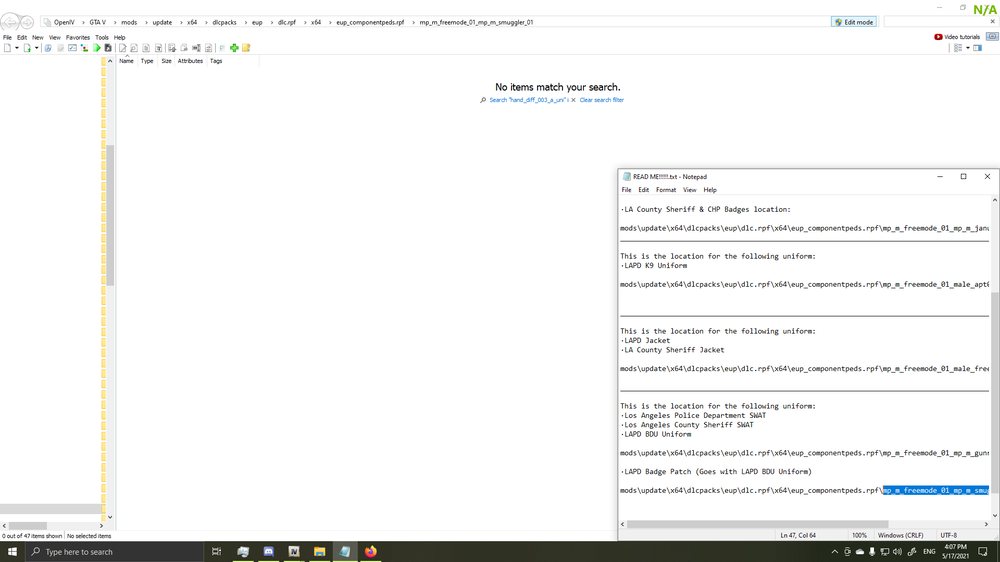Click "LAPD K9 Uniform" in Notepad
This screenshot has width=1000, height=562.
coord(656,265)
